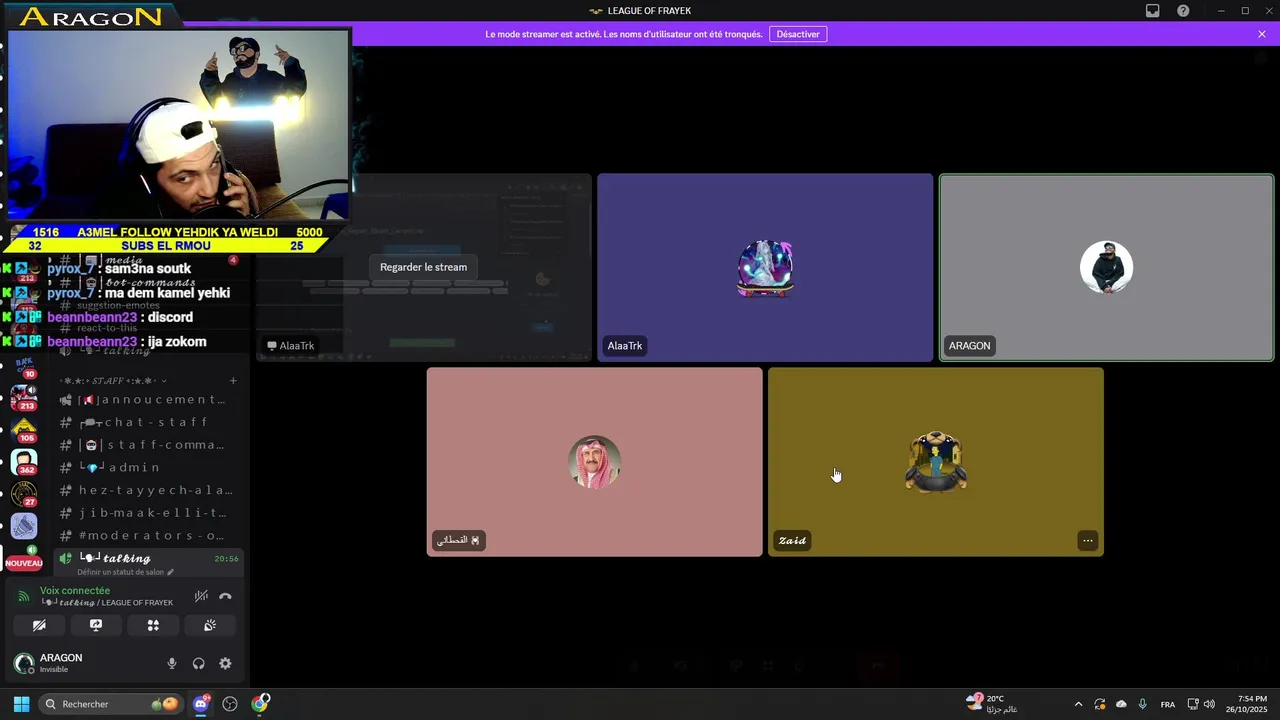Open the staff-comma… channel
The width and height of the screenshot is (1280, 720).
147,445
